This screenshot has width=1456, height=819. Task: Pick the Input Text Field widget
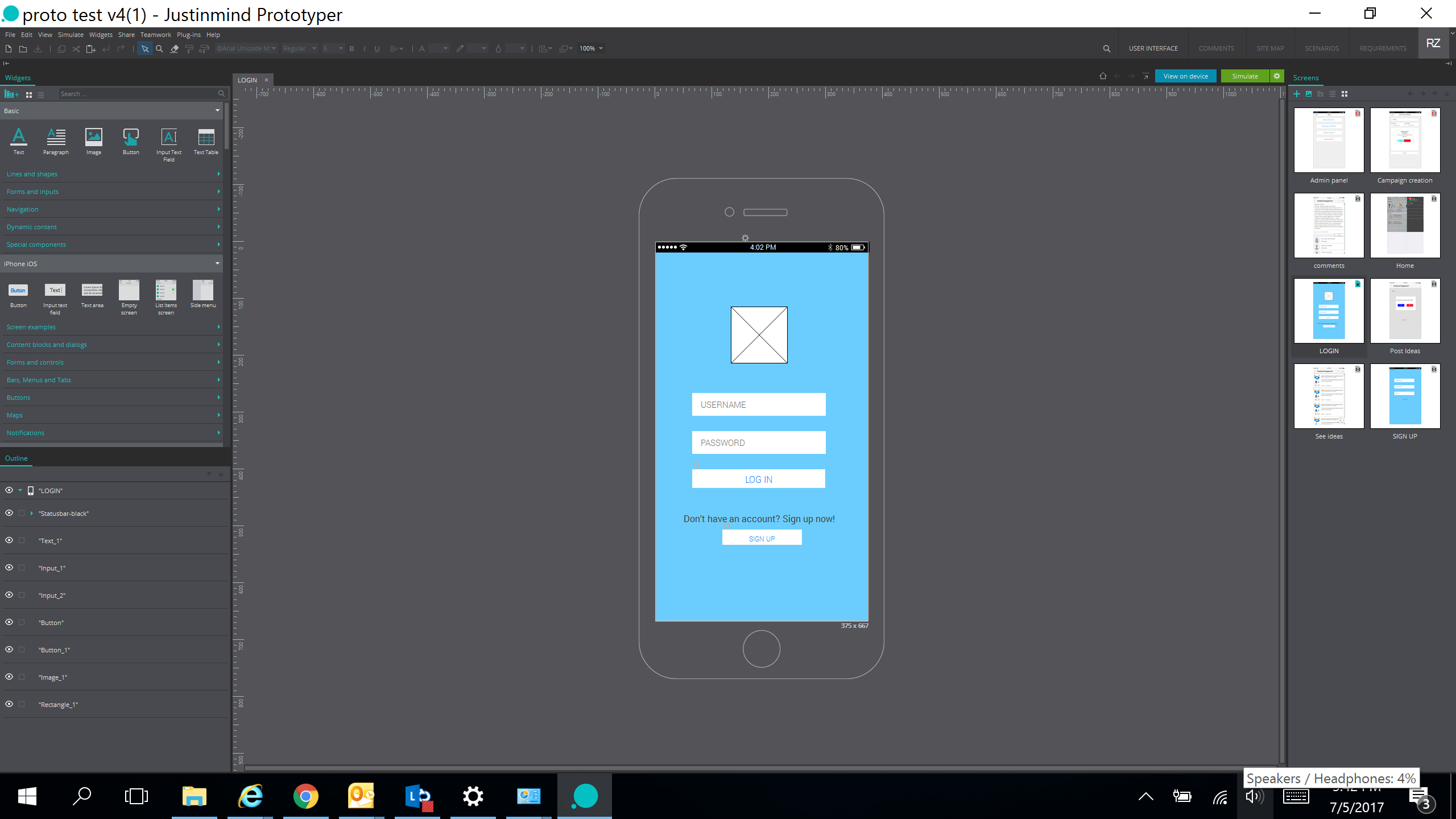click(169, 138)
